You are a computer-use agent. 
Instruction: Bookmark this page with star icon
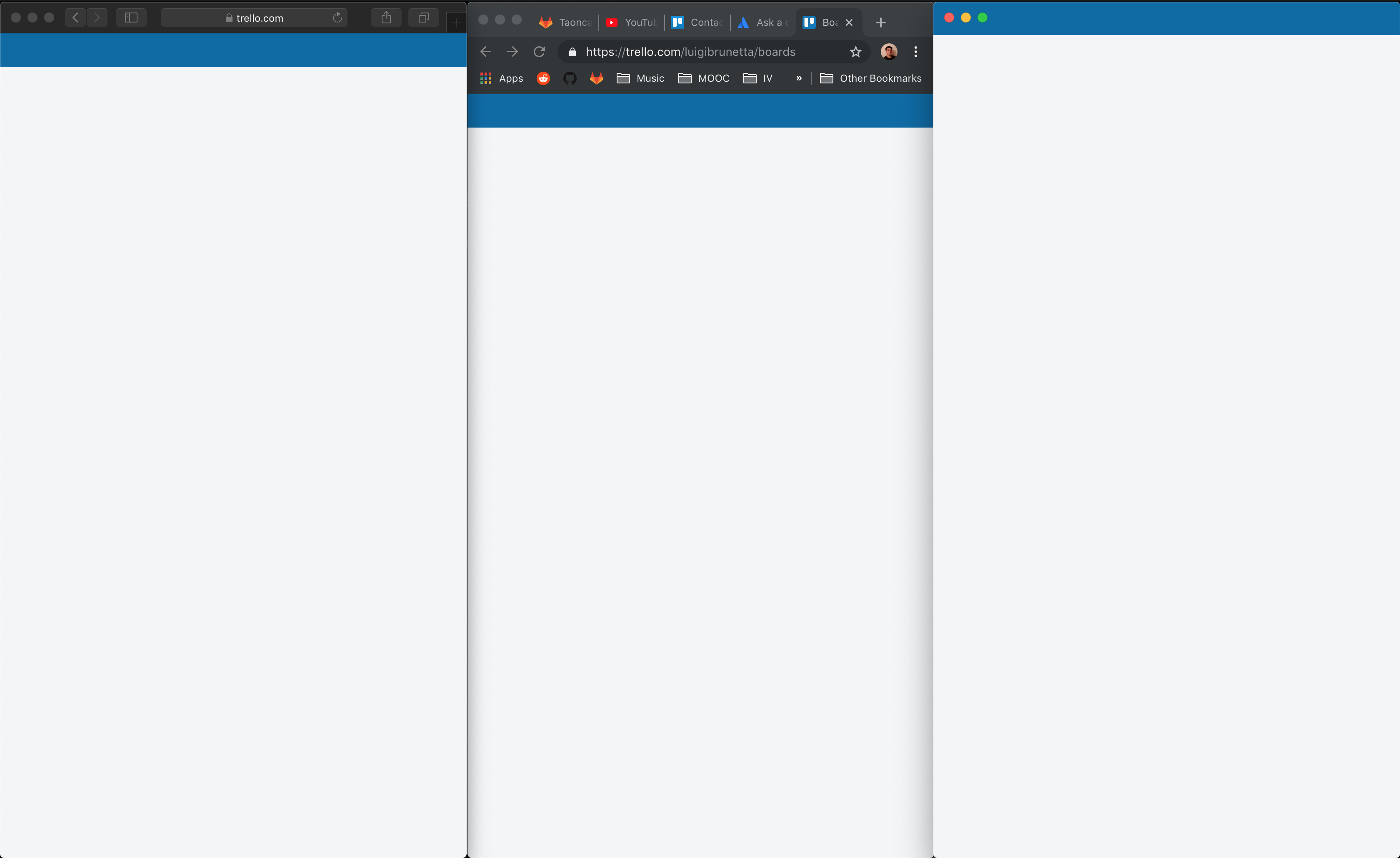tap(856, 52)
